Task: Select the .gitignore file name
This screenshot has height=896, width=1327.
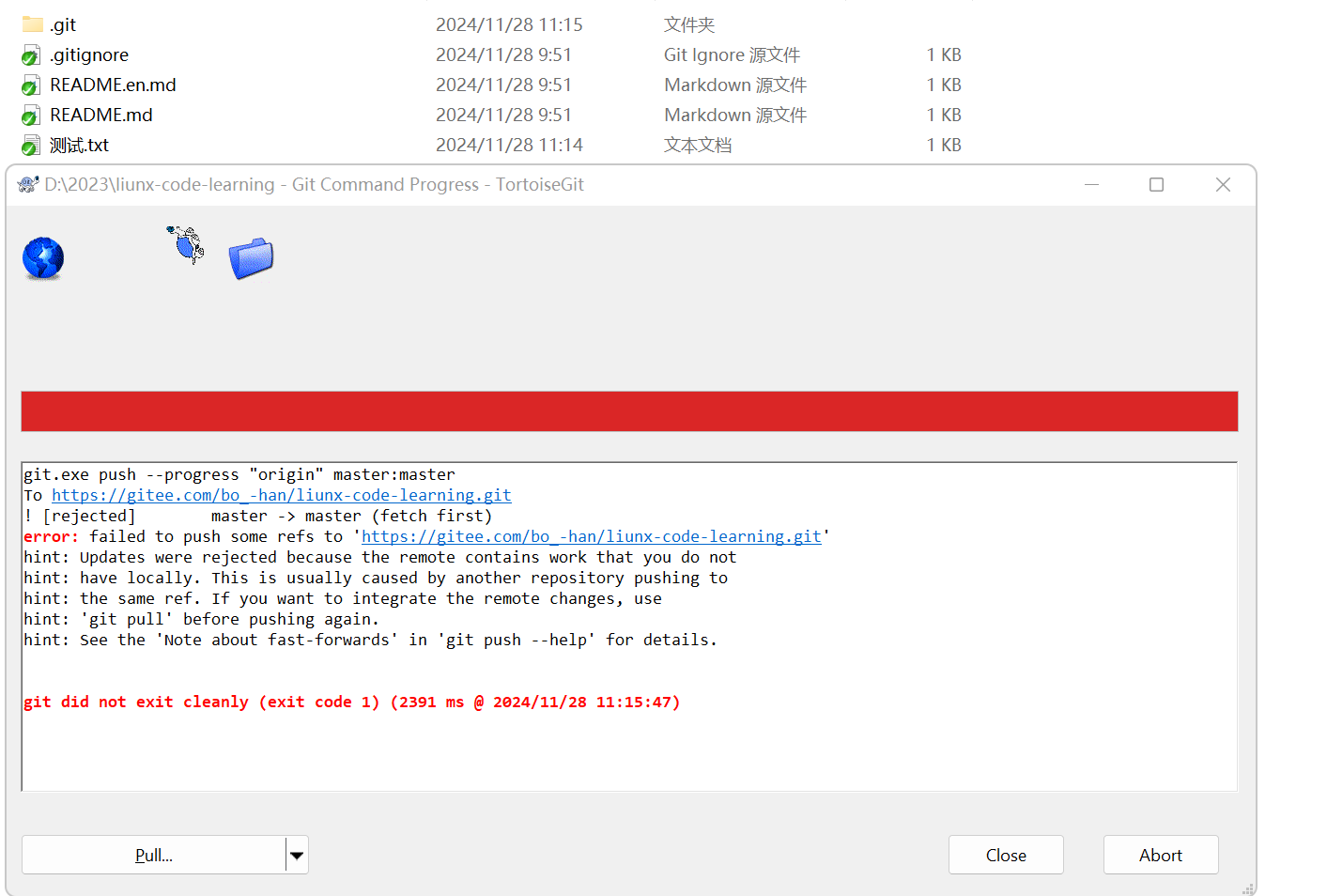Action: [89, 55]
